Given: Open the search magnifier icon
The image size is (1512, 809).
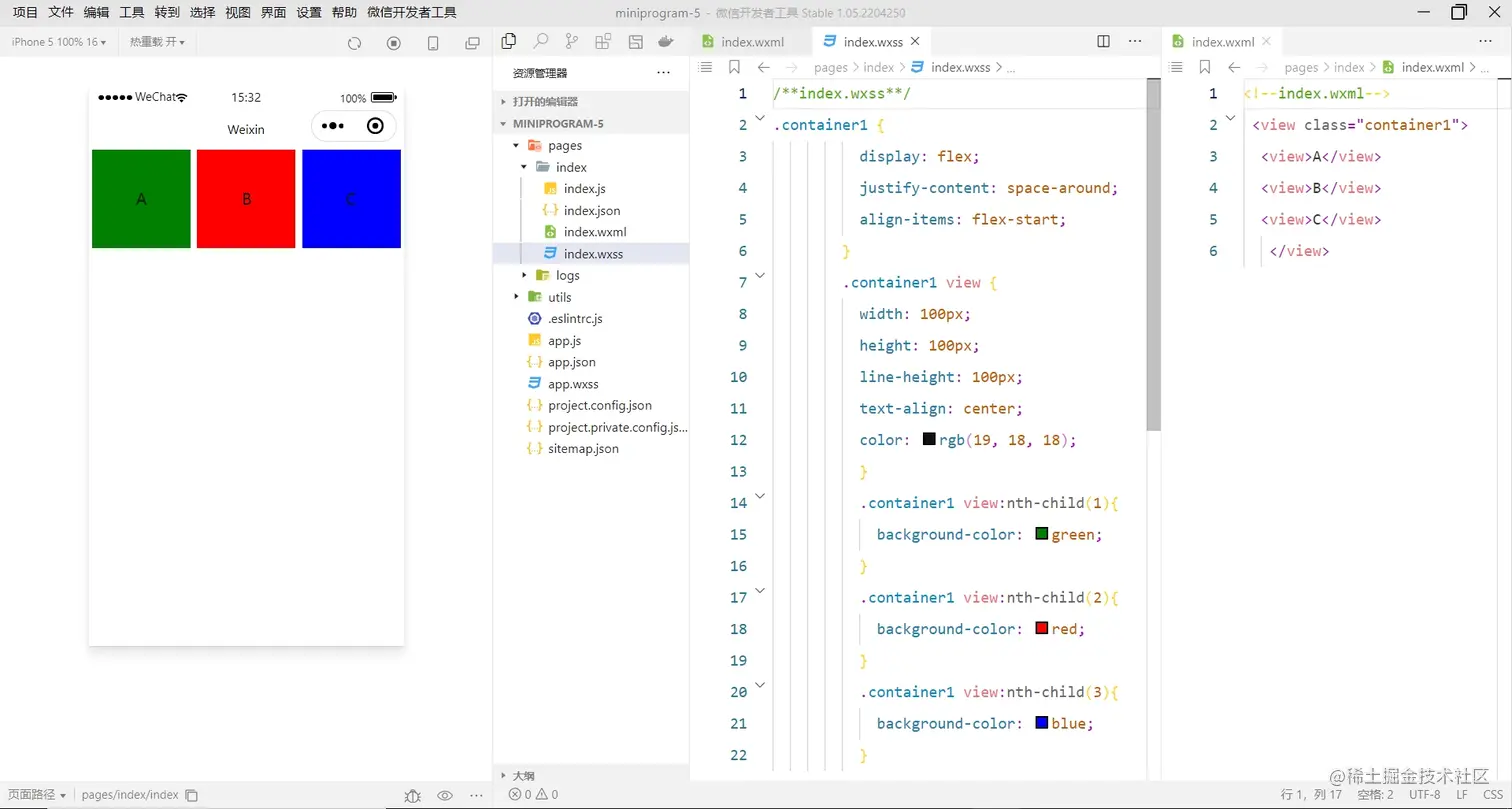Looking at the screenshot, I should pyautogui.click(x=540, y=41).
